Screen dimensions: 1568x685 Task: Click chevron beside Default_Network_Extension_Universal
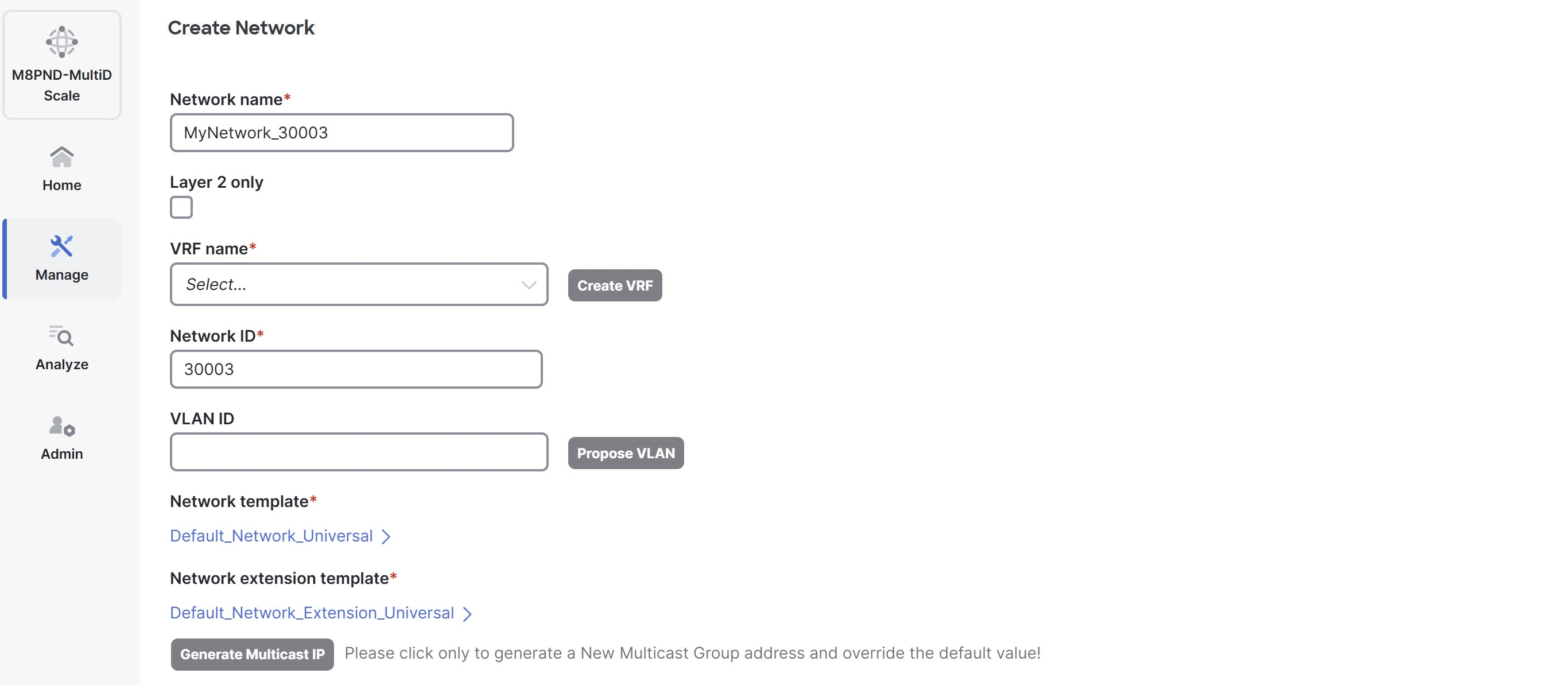(467, 614)
